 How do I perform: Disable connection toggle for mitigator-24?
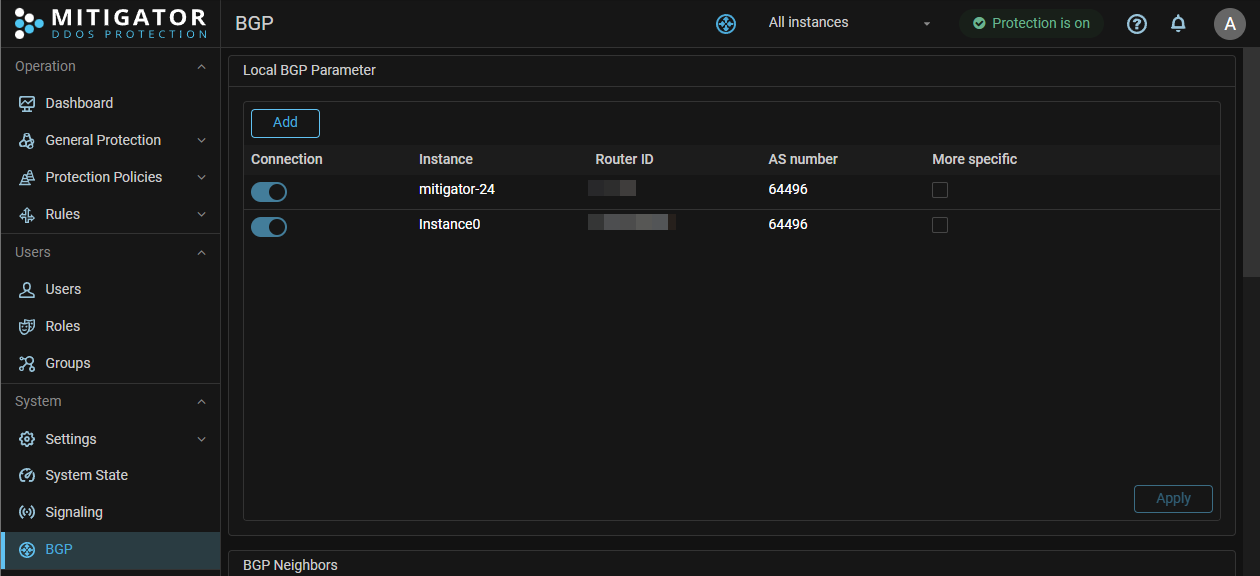[x=269, y=191]
